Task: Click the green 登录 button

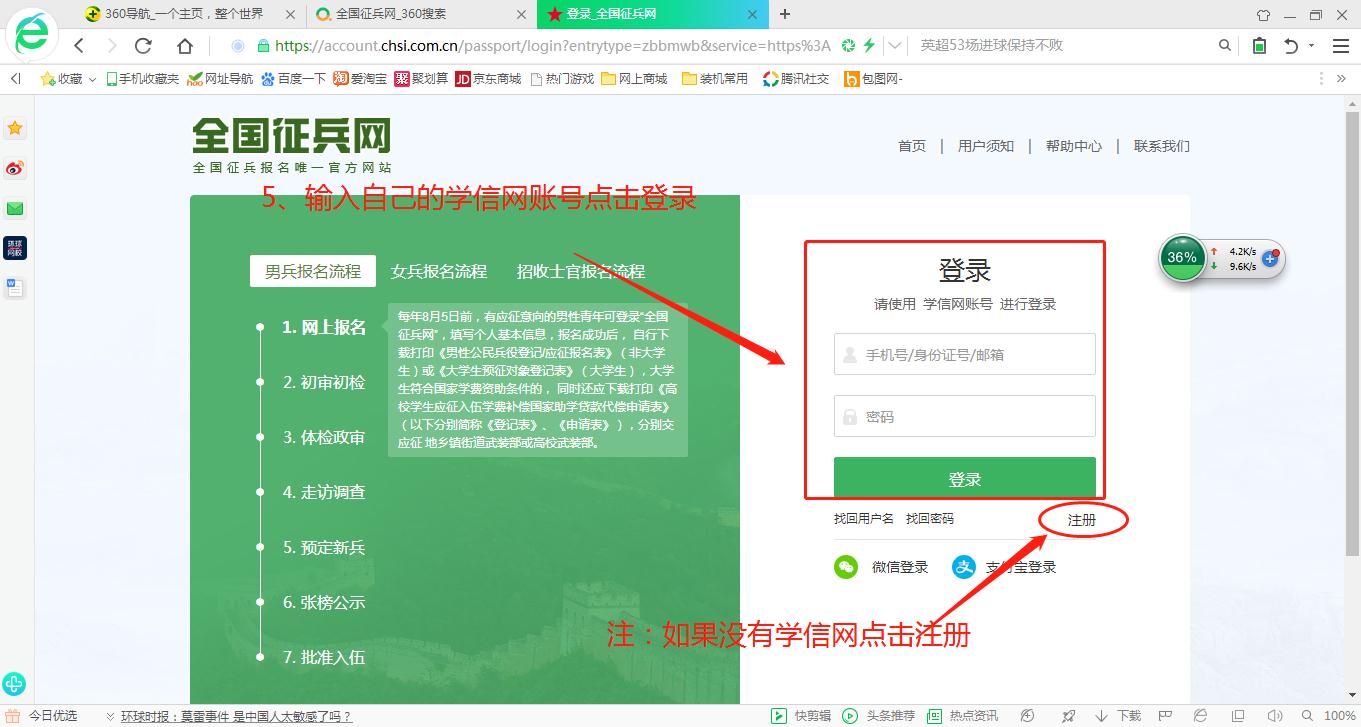Action: coord(964,479)
